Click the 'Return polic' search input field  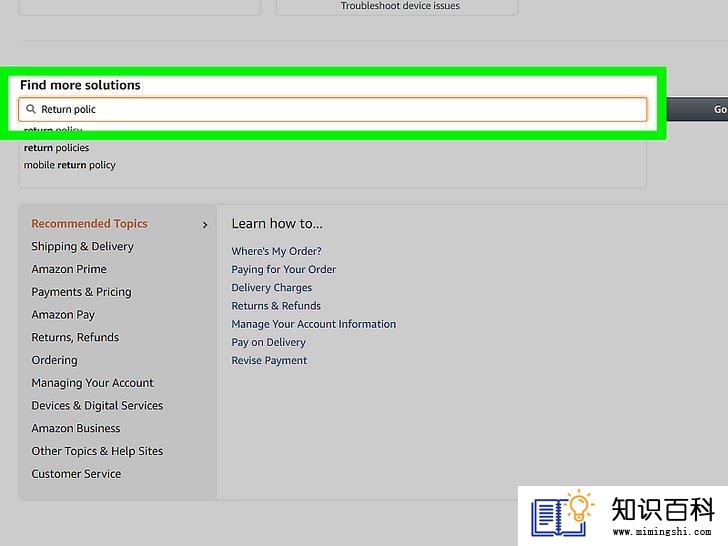332,110
